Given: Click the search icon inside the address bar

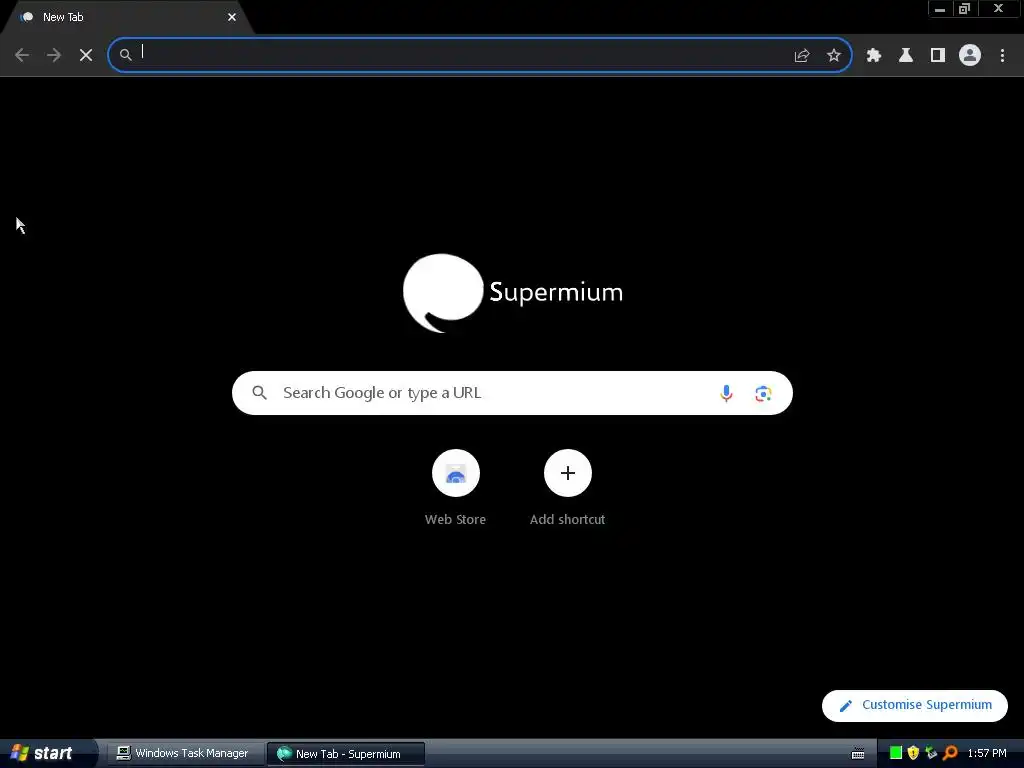Looking at the screenshot, I should pos(125,55).
